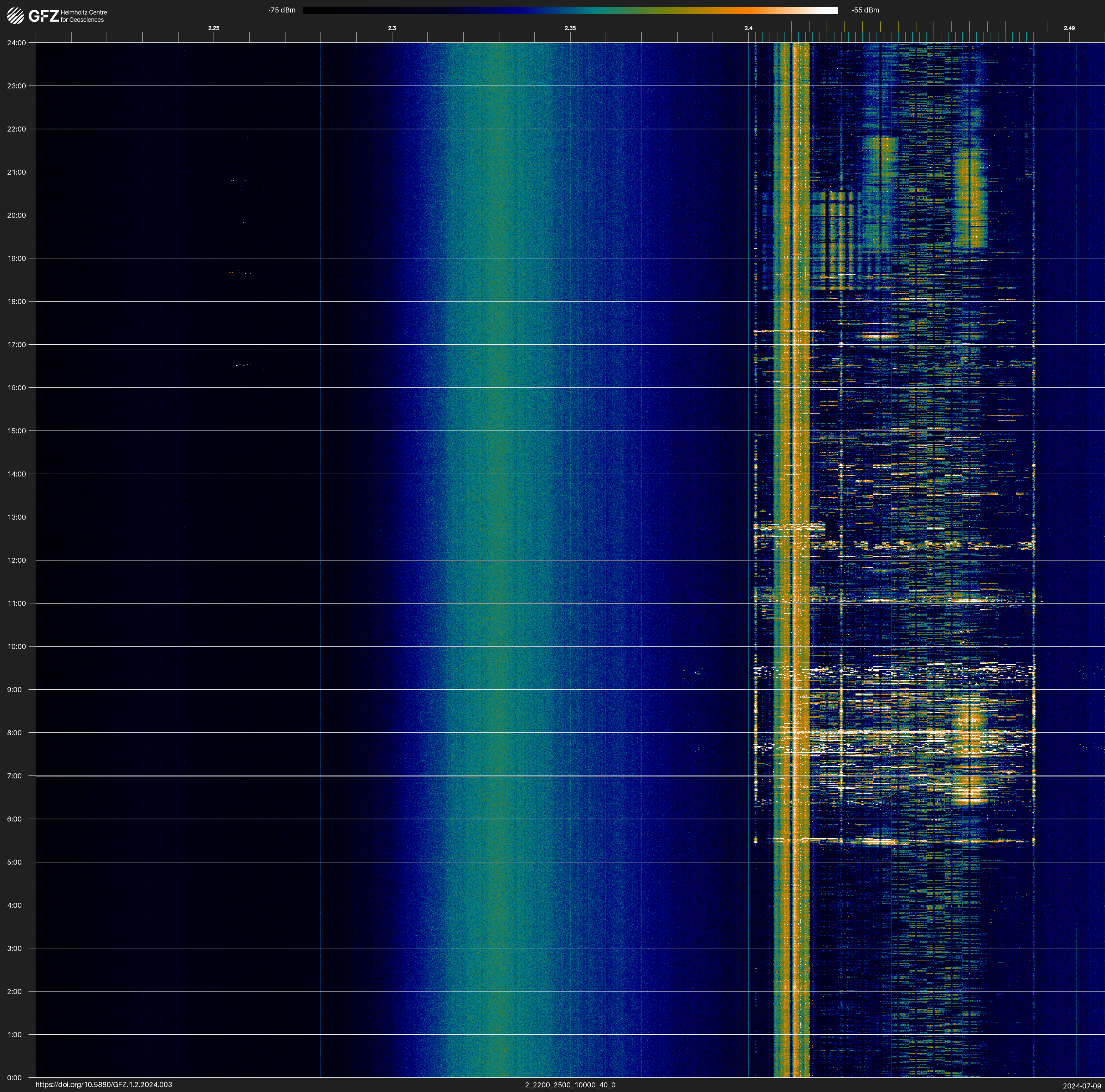Click the 24:00 time axis label
Image resolution: width=1105 pixels, height=1092 pixels.
point(16,43)
